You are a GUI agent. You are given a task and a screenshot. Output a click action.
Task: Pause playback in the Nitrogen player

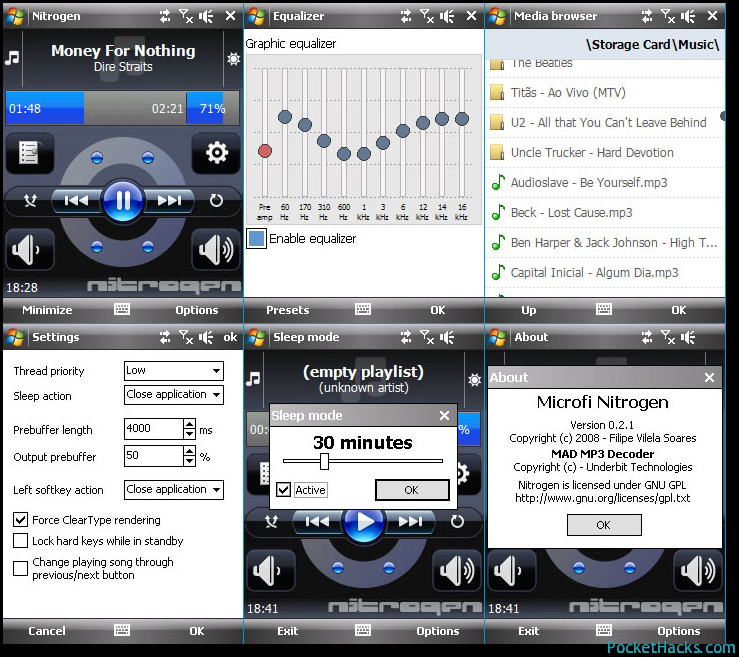tap(123, 201)
